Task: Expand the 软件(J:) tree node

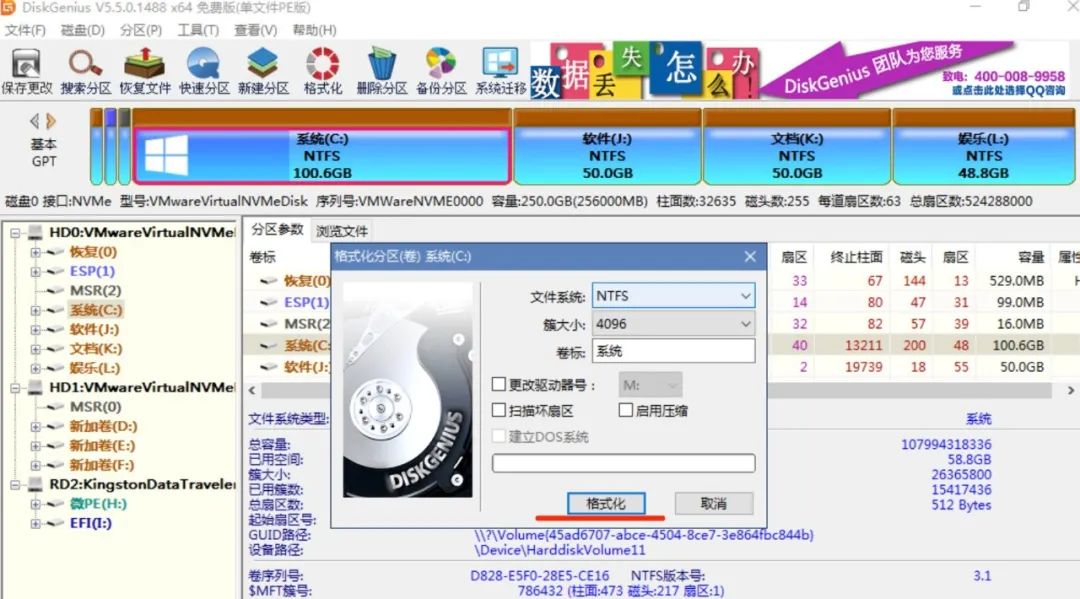Action: [35, 330]
